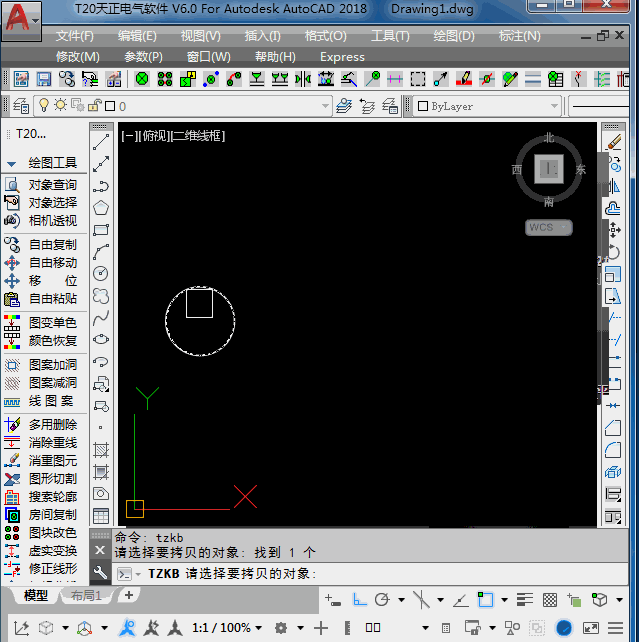Toggle layer lock padlock icon
The width and height of the screenshot is (639, 642).
tap(95, 105)
